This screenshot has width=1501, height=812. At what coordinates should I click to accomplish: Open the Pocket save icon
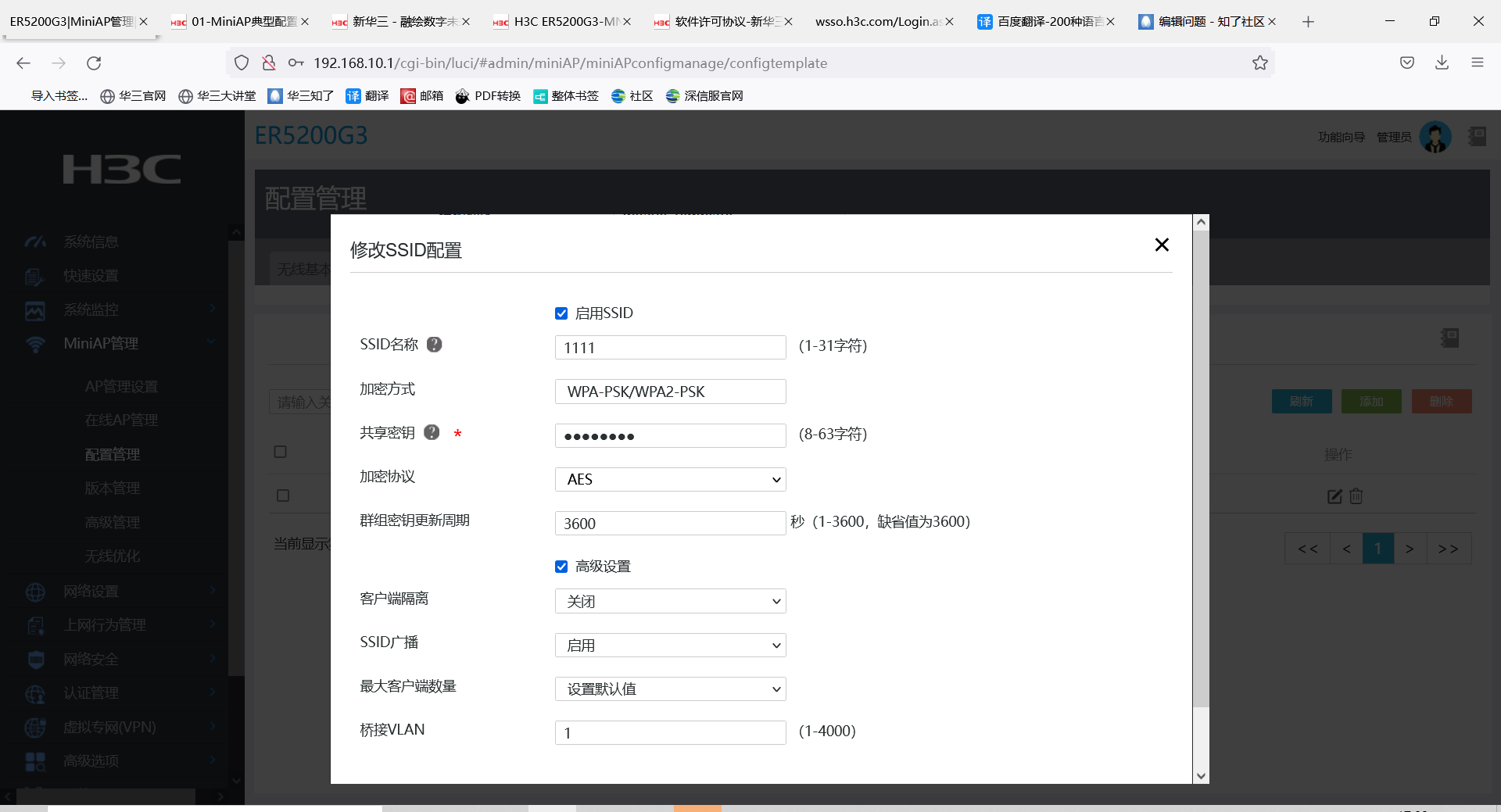point(1407,63)
